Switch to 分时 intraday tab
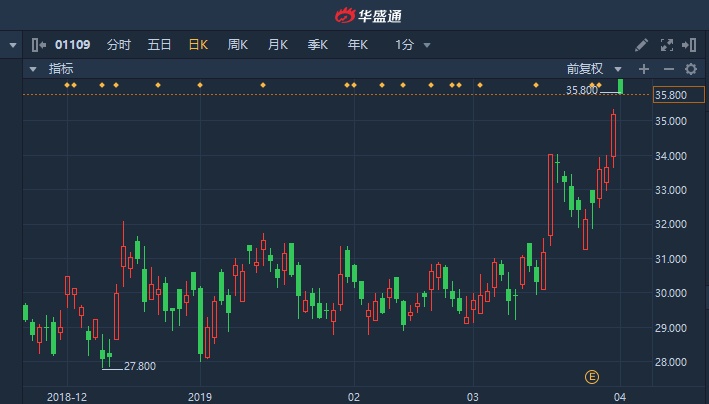Screen dimensions: 709x404 point(118,45)
